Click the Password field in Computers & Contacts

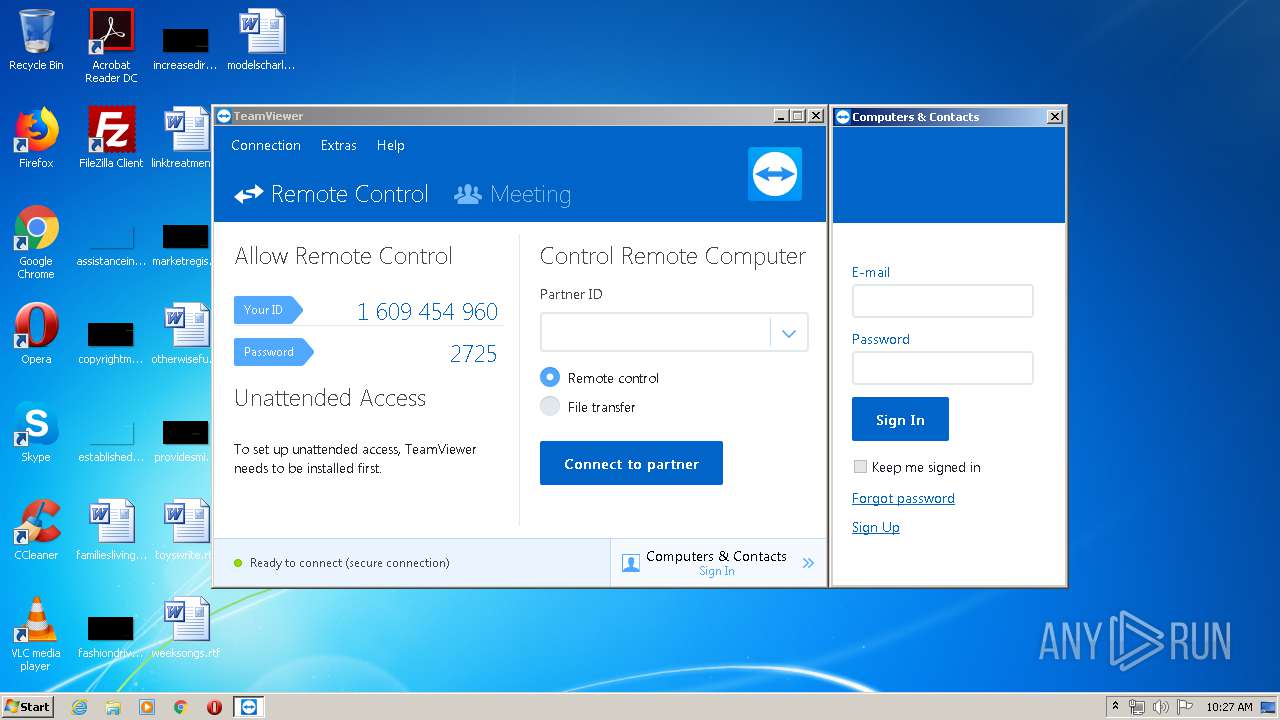click(x=942, y=368)
